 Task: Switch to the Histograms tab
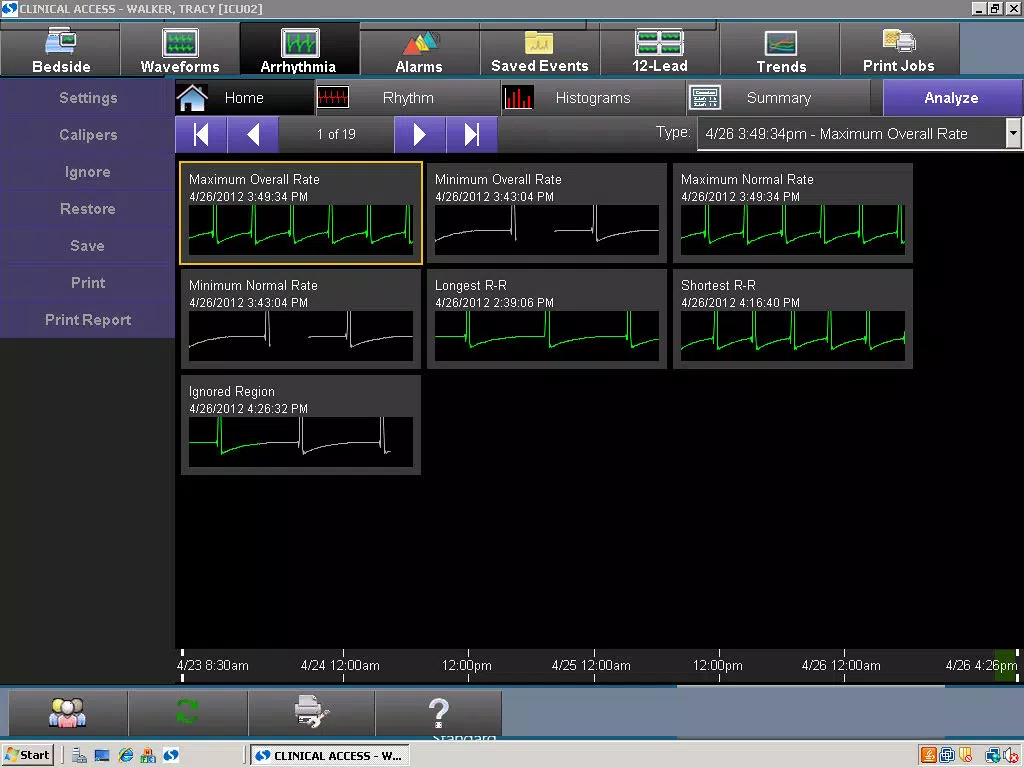[x=592, y=98]
